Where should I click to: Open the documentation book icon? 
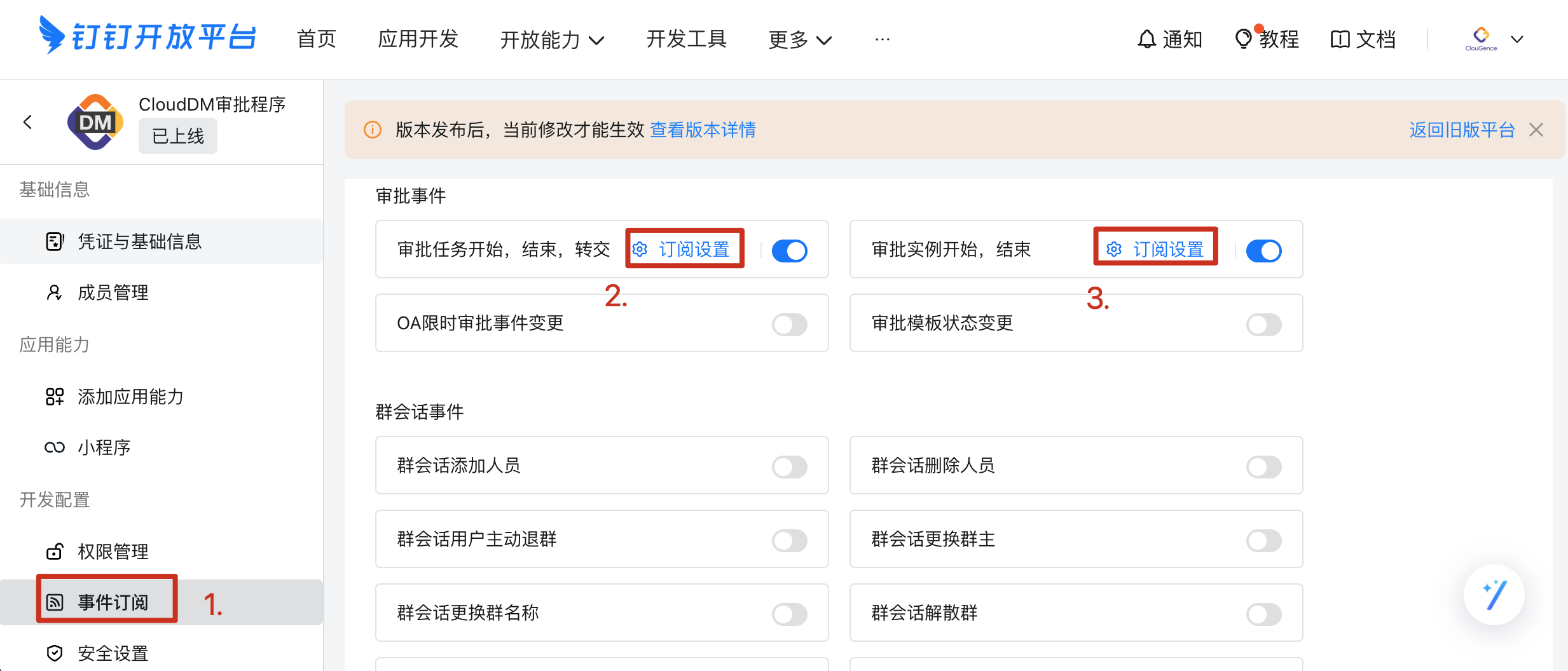[1340, 39]
